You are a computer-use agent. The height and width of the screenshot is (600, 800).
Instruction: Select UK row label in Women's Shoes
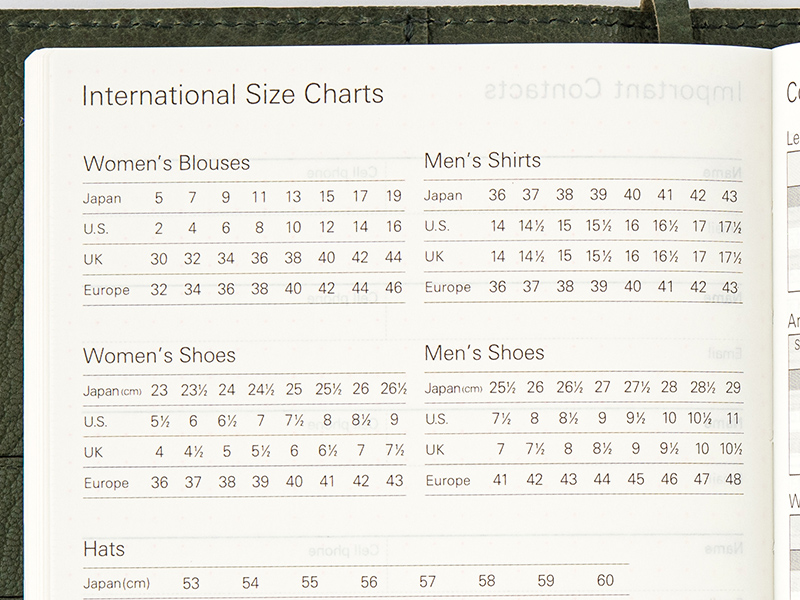(x=94, y=452)
